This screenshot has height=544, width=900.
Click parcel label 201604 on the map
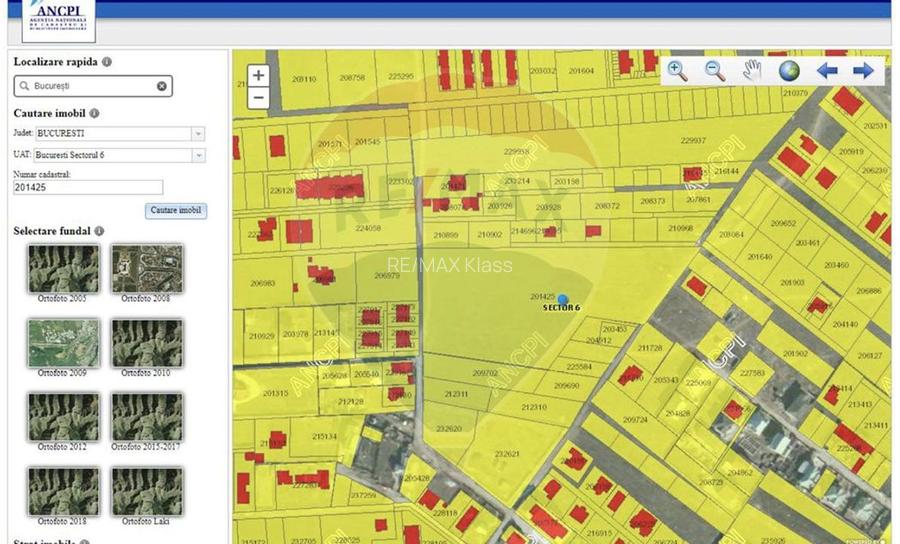581,71
